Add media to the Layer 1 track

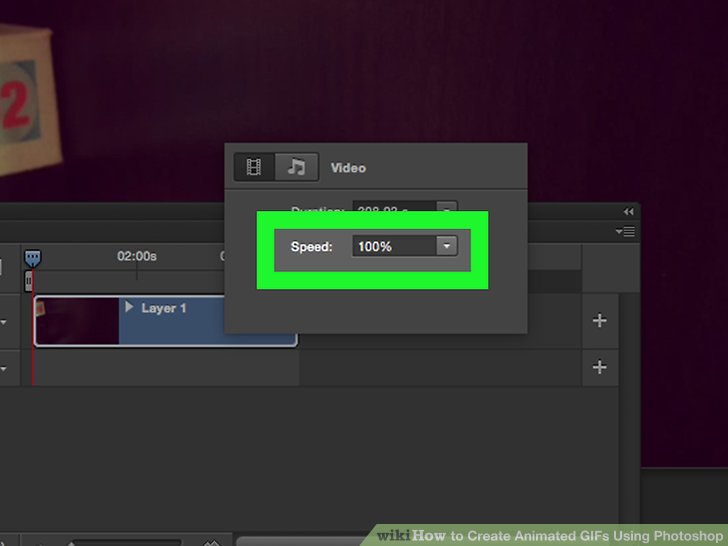599,320
